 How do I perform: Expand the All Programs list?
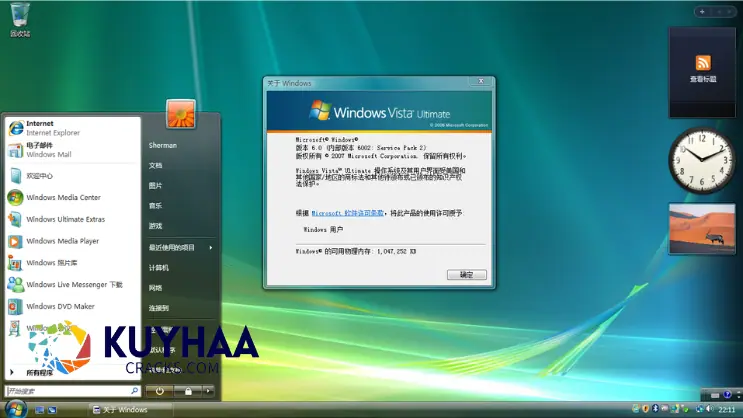point(35,371)
